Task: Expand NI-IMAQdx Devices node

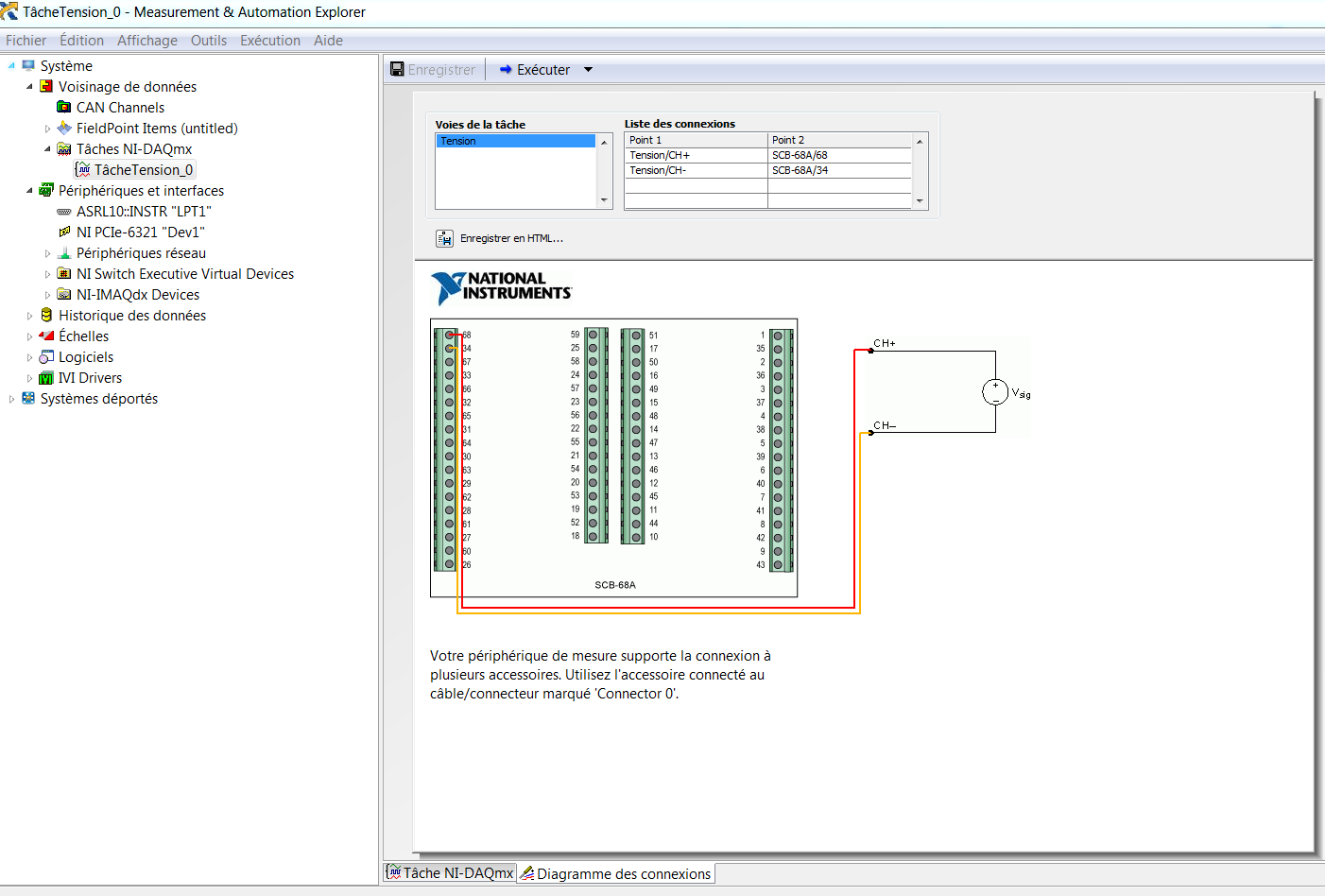Action: tap(47, 295)
